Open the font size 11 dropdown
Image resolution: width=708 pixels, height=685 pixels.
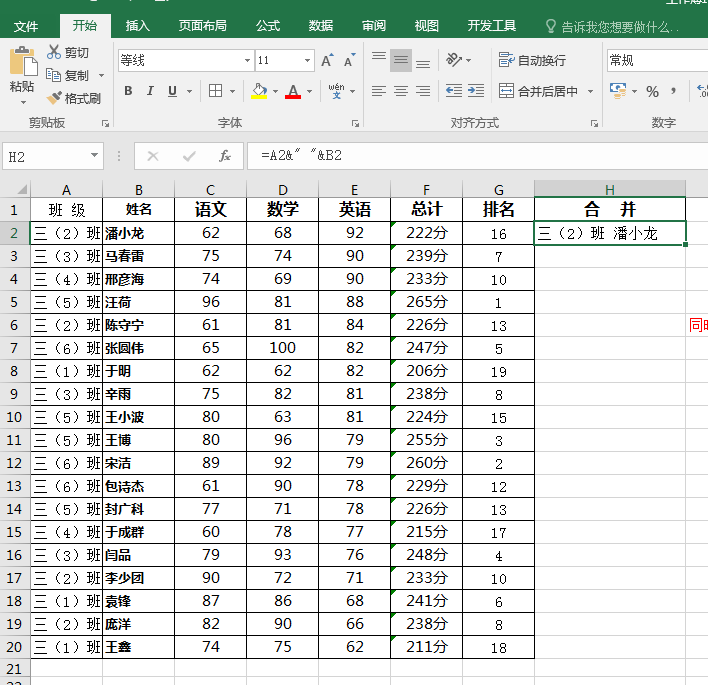tap(307, 60)
